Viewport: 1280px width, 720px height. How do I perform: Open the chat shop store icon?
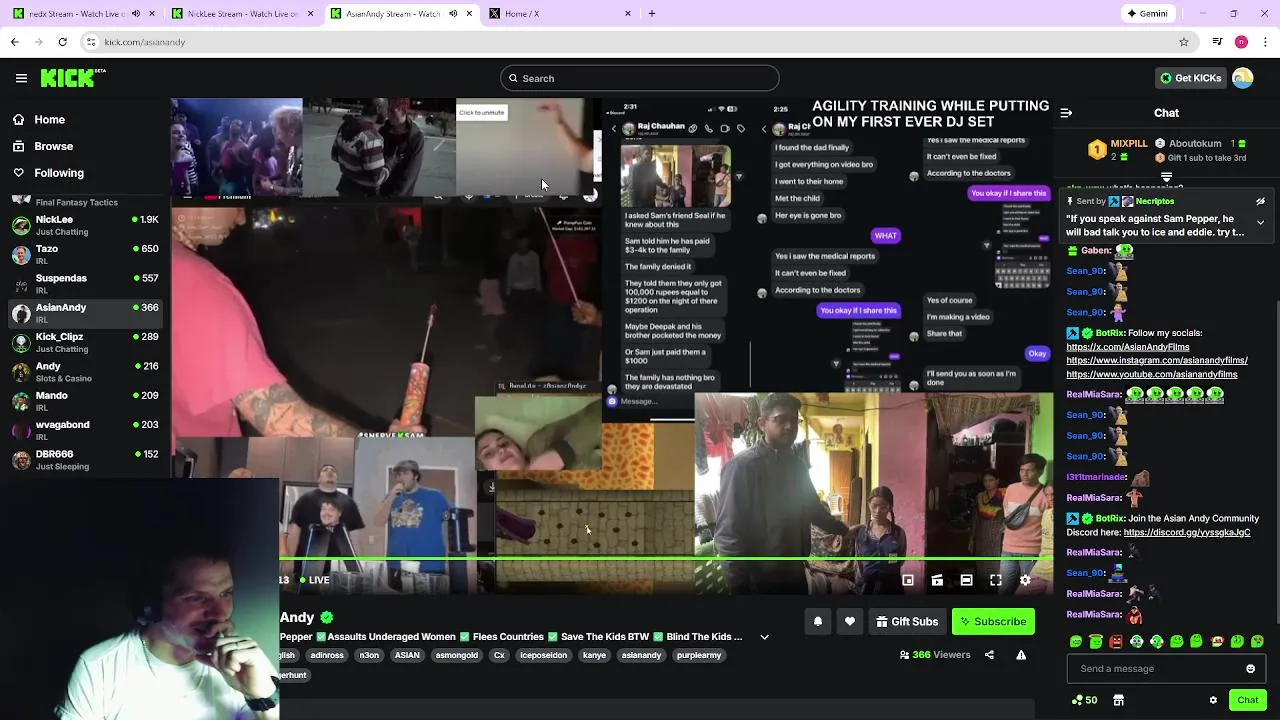click(x=1118, y=700)
